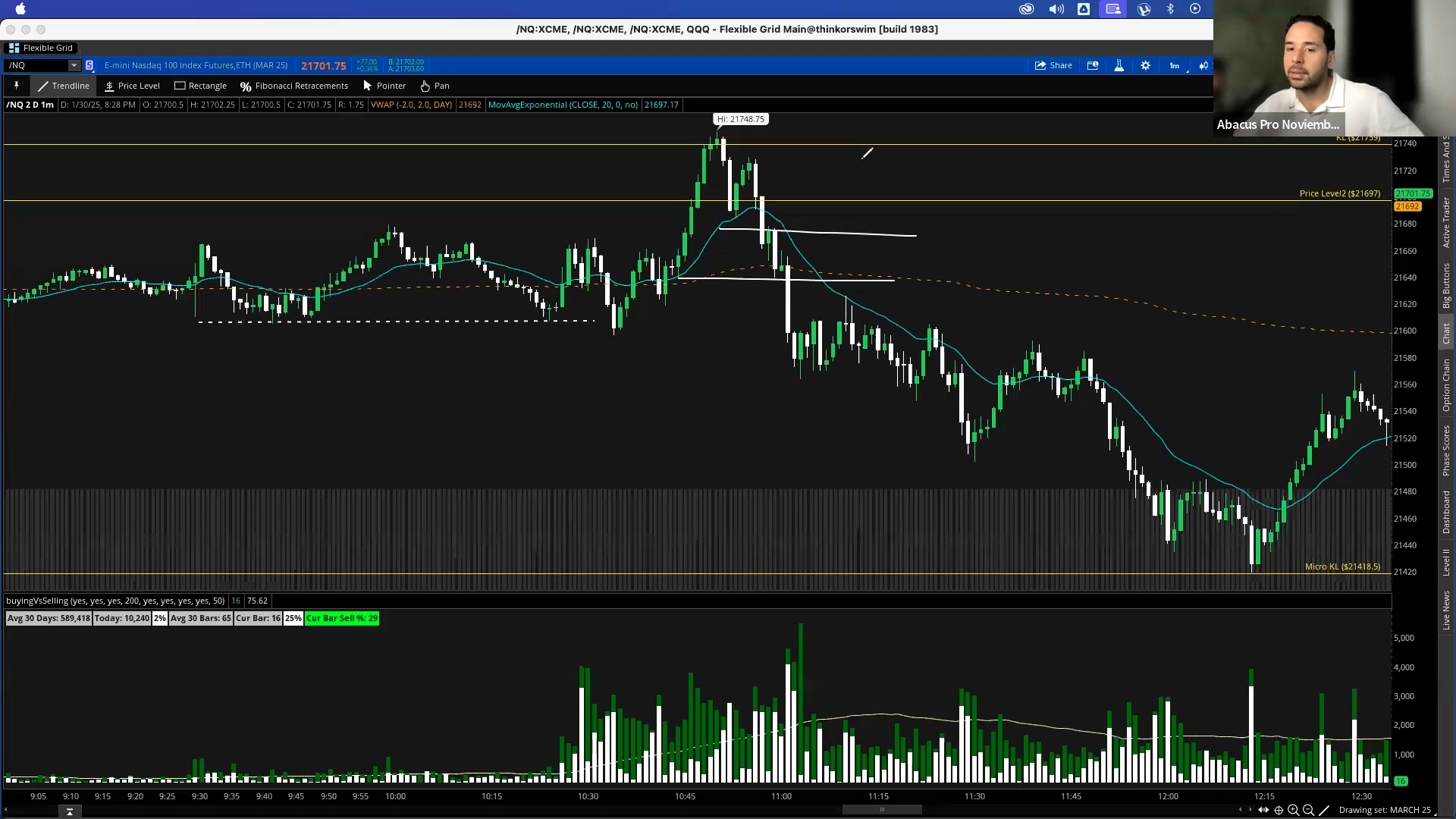Toggle the Pointer cursor mode

pyautogui.click(x=384, y=86)
